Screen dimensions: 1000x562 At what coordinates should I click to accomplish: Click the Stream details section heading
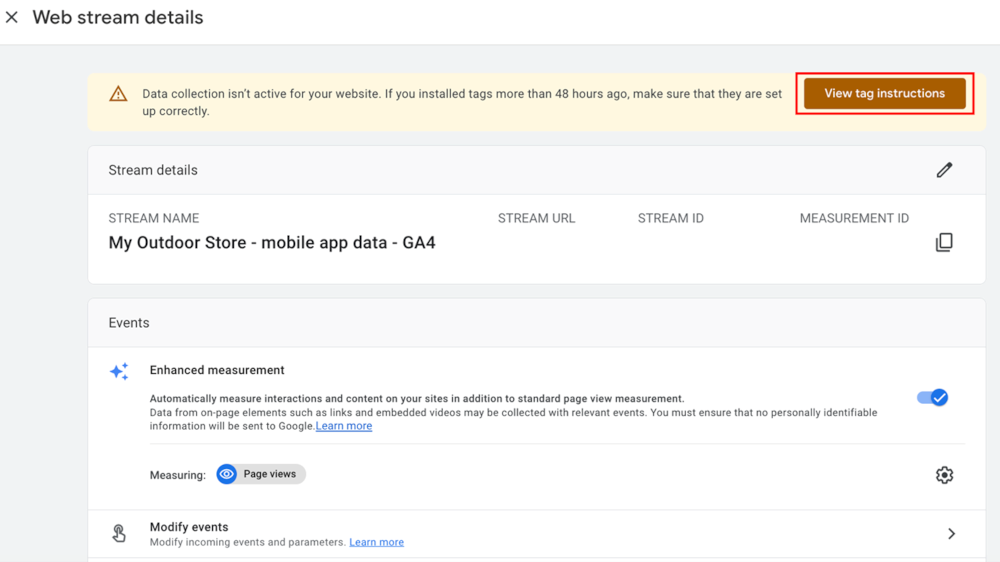pos(153,170)
